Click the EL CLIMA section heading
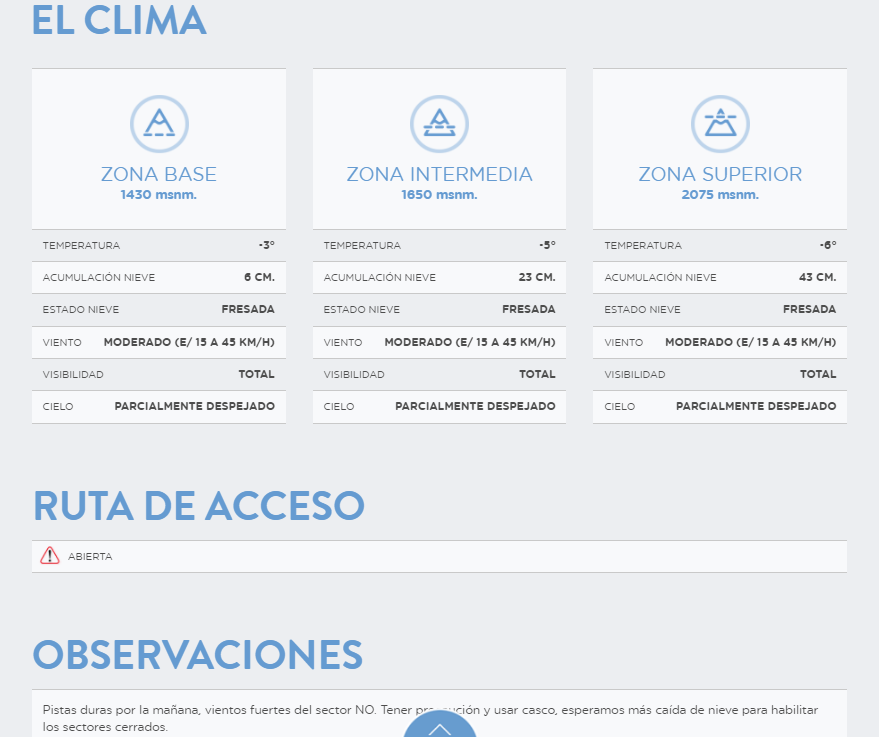Viewport: 879px width, 737px height. 119,21
